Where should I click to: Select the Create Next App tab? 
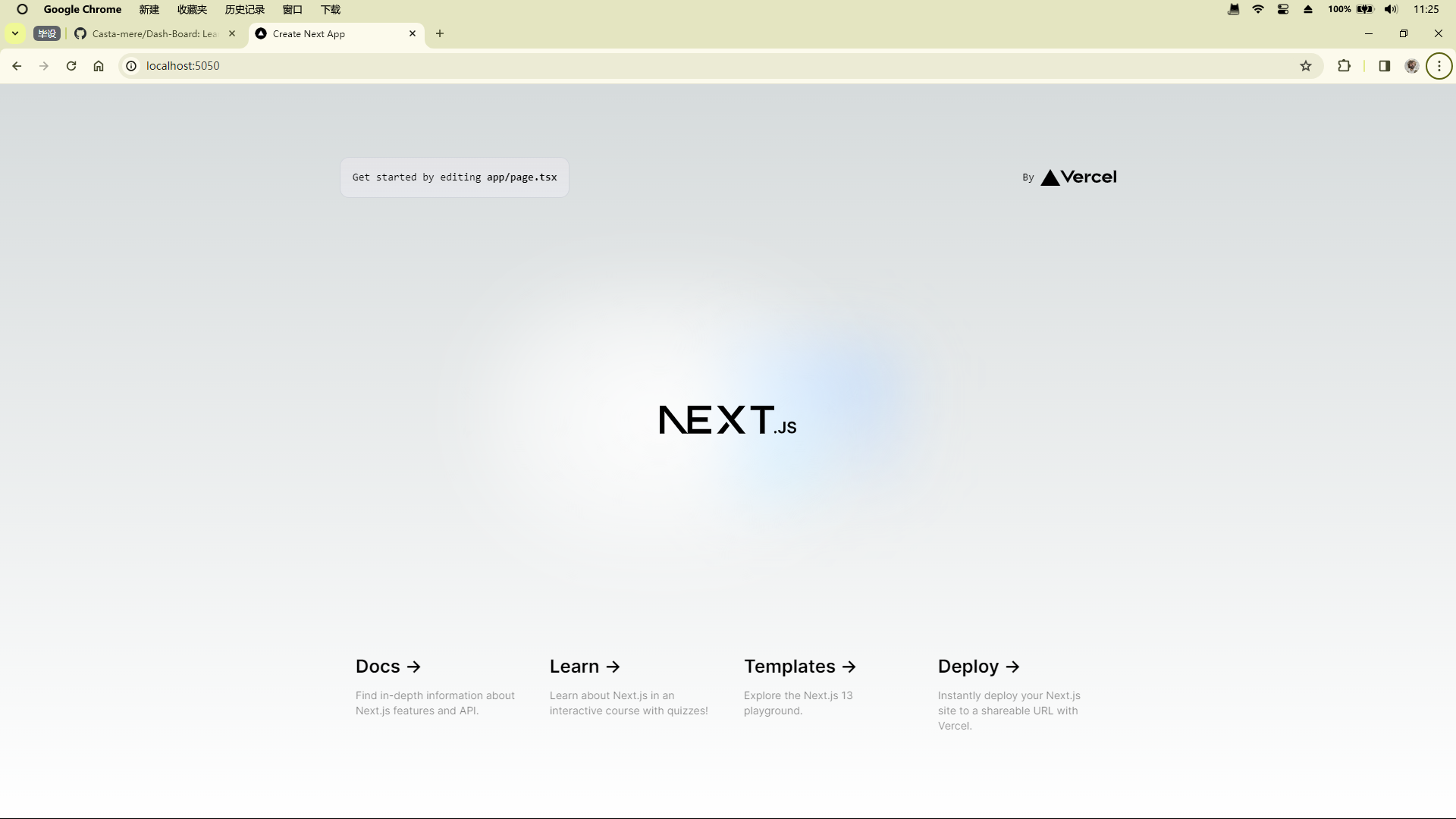coord(336,33)
